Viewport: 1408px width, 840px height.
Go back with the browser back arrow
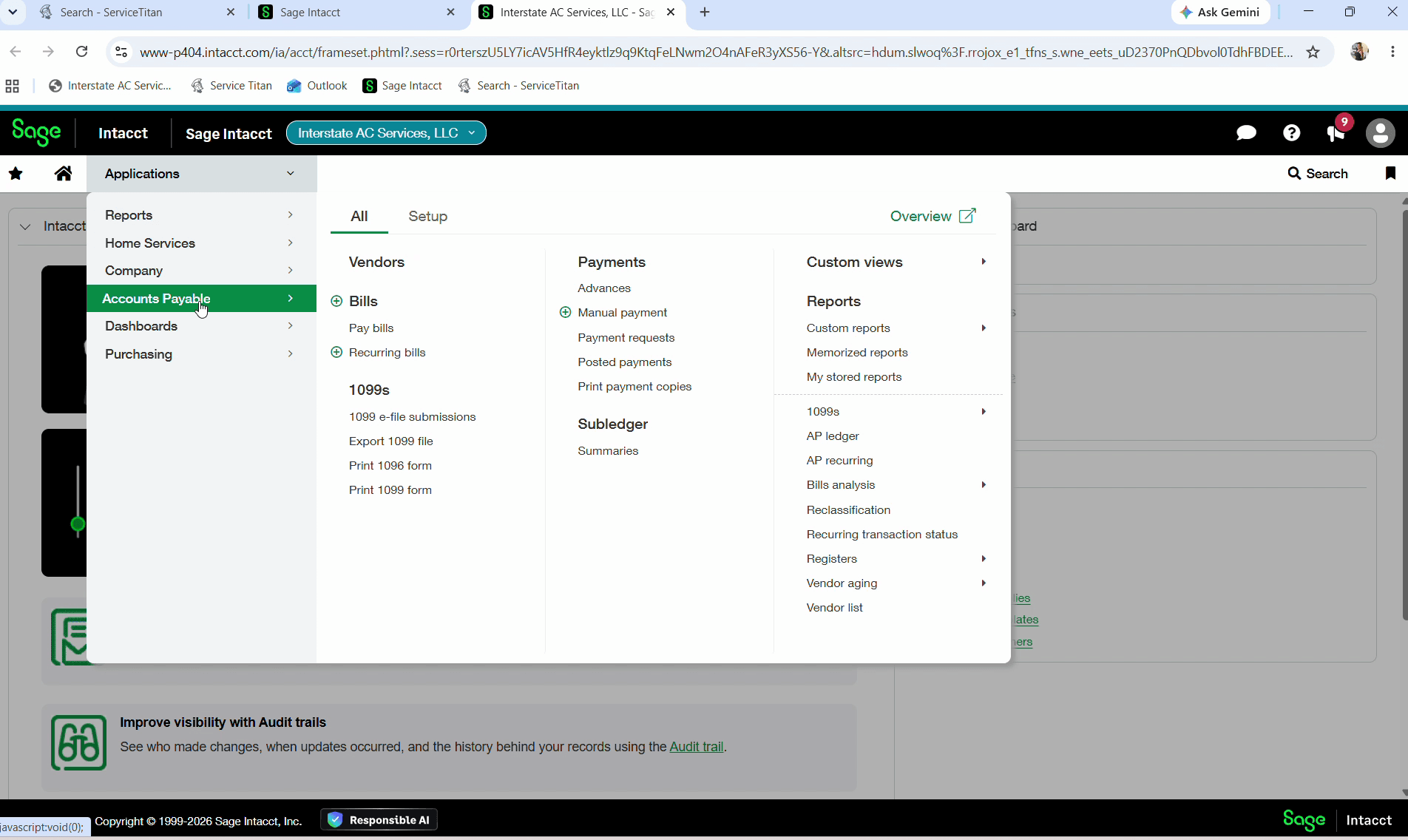(16, 52)
